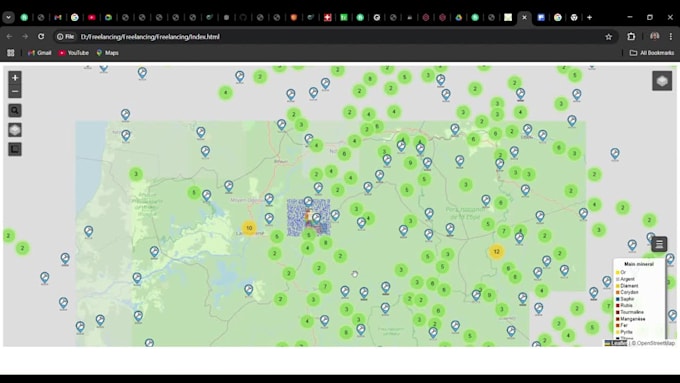Expand the tab search dropdown arrow
Image resolution: width=680 pixels, height=383 pixels.
tap(8, 17)
